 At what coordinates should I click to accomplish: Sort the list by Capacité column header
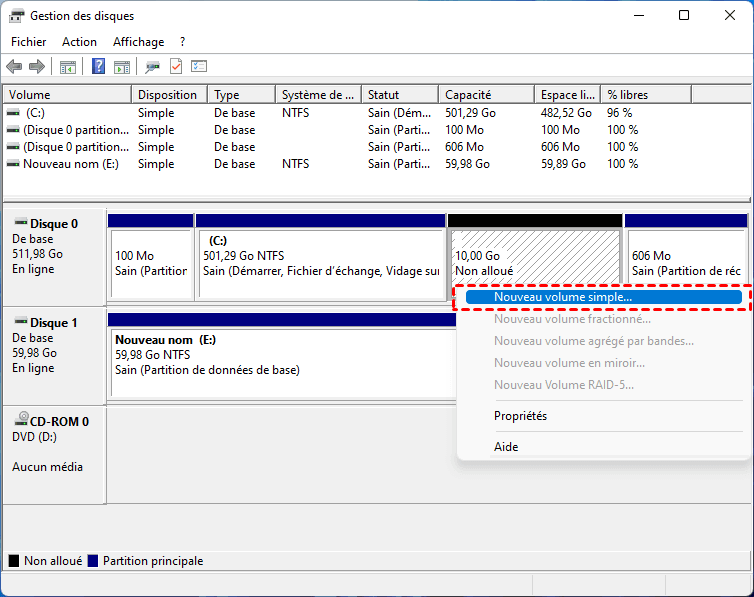click(x=485, y=95)
